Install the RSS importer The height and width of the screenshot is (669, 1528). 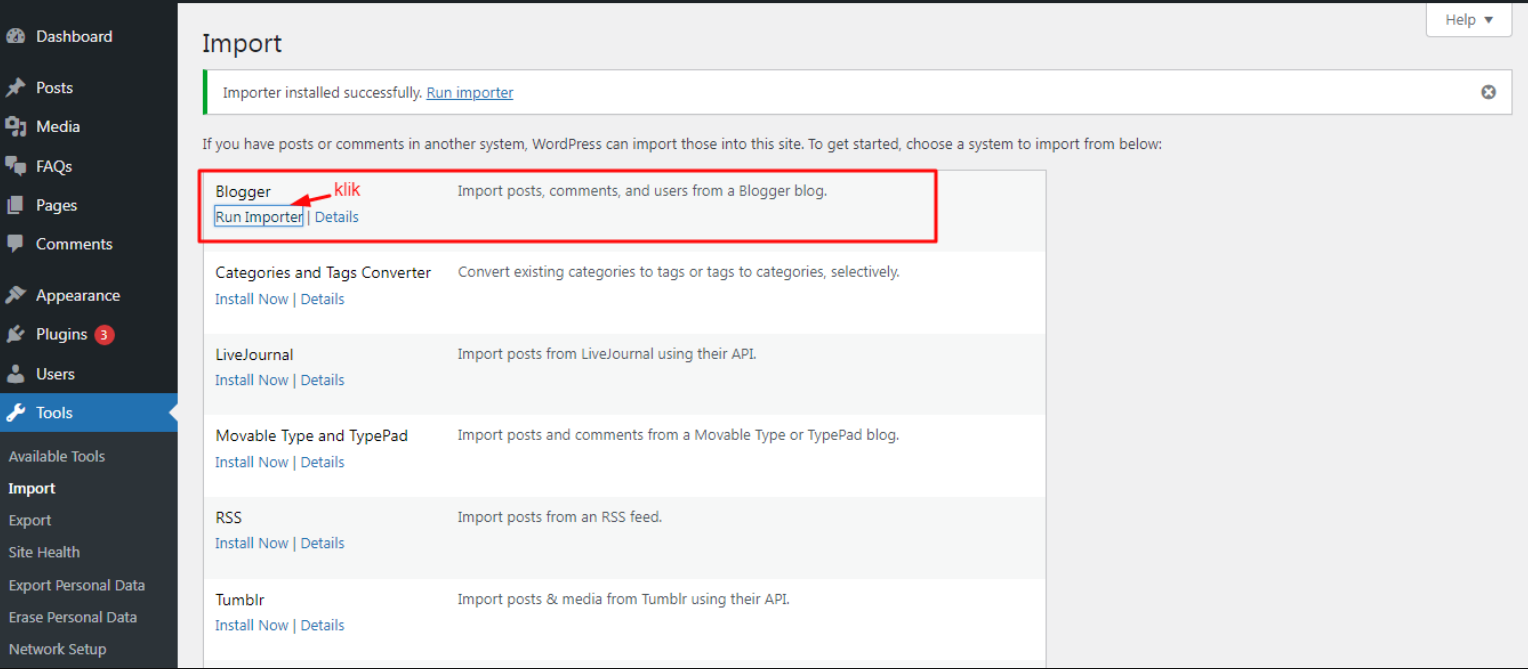coord(252,543)
